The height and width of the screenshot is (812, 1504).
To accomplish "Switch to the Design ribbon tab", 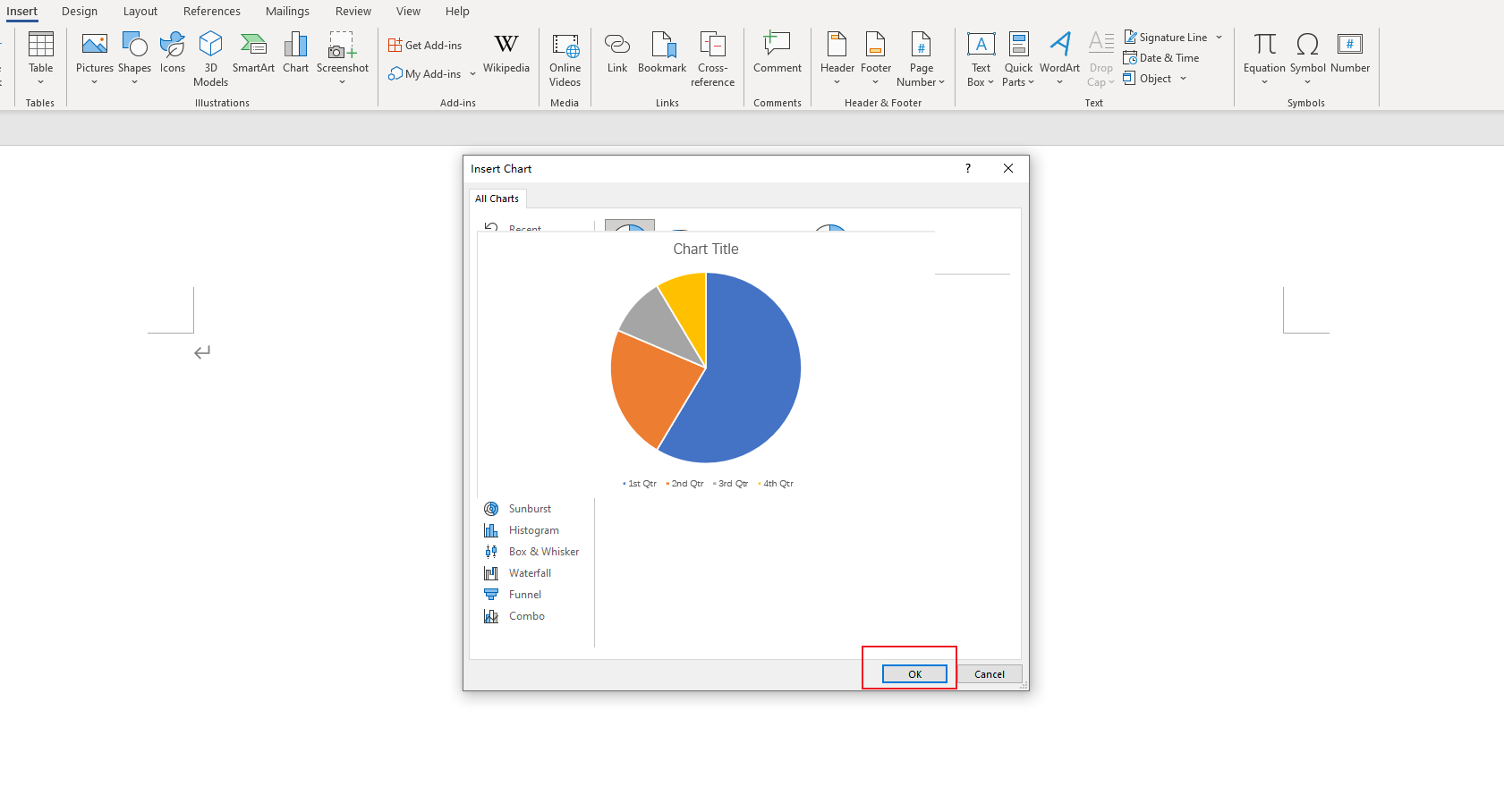I will [80, 11].
